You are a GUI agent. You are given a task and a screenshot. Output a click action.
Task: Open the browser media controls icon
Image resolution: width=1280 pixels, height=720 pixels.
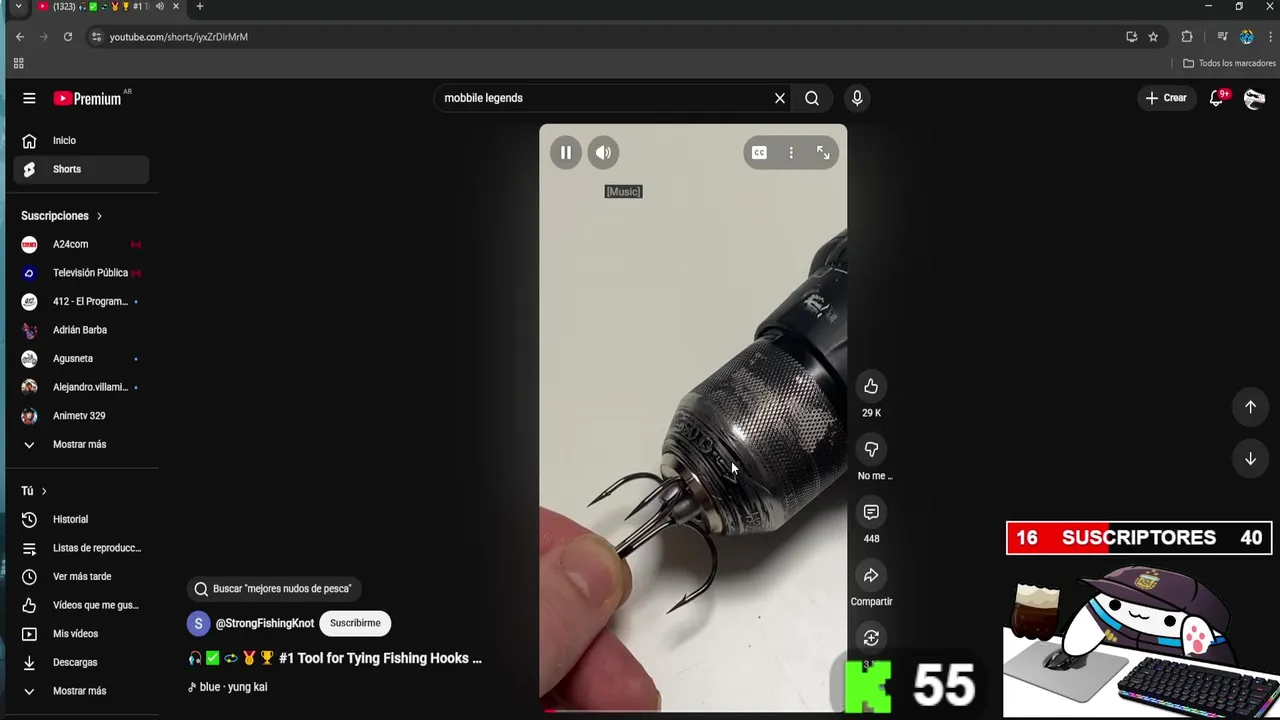(x=1222, y=37)
